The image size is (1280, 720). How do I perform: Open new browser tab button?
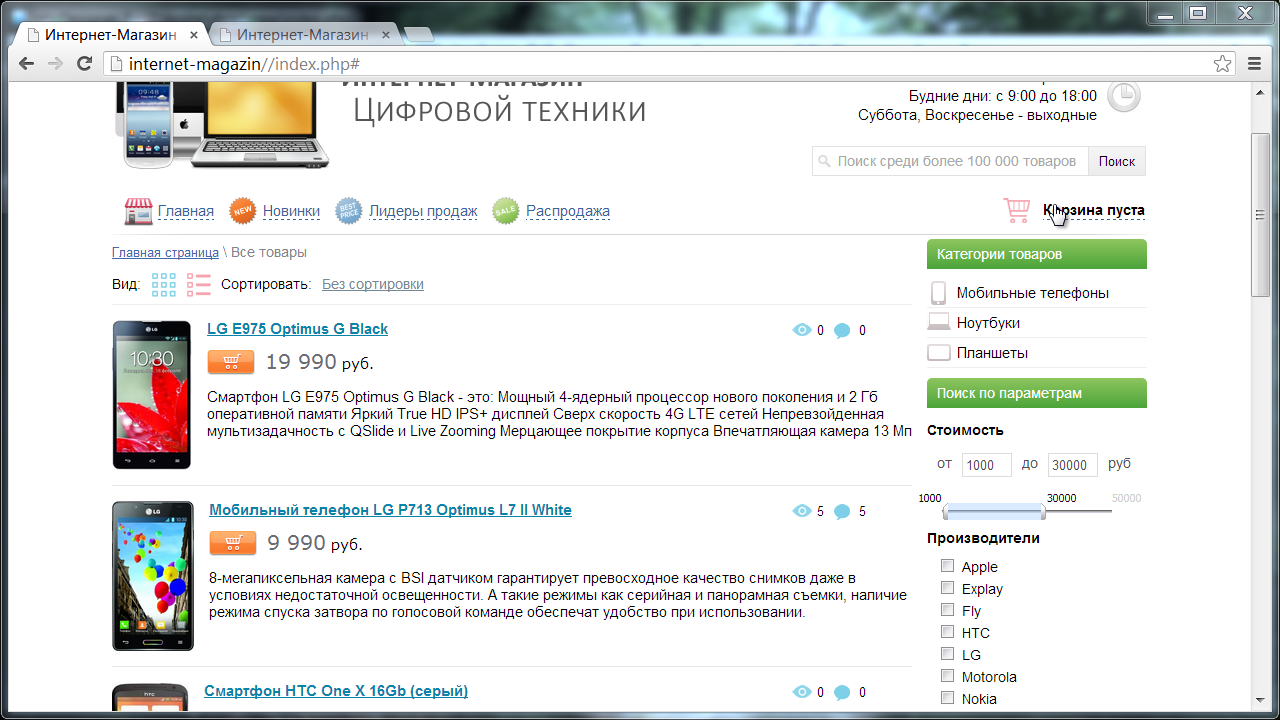tap(419, 36)
